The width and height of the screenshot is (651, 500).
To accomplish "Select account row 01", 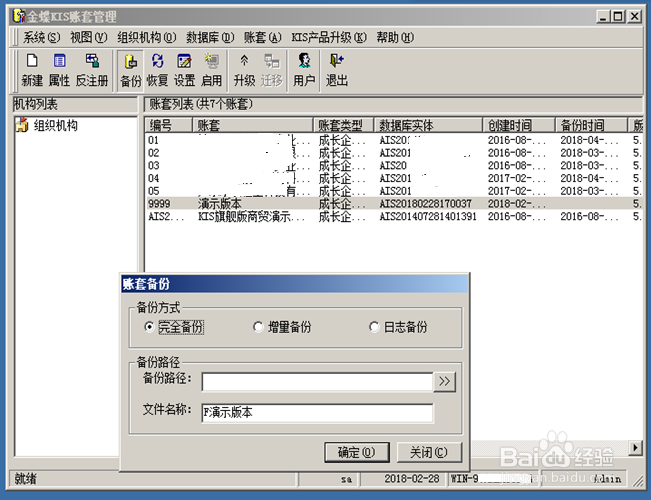I will pos(394,140).
